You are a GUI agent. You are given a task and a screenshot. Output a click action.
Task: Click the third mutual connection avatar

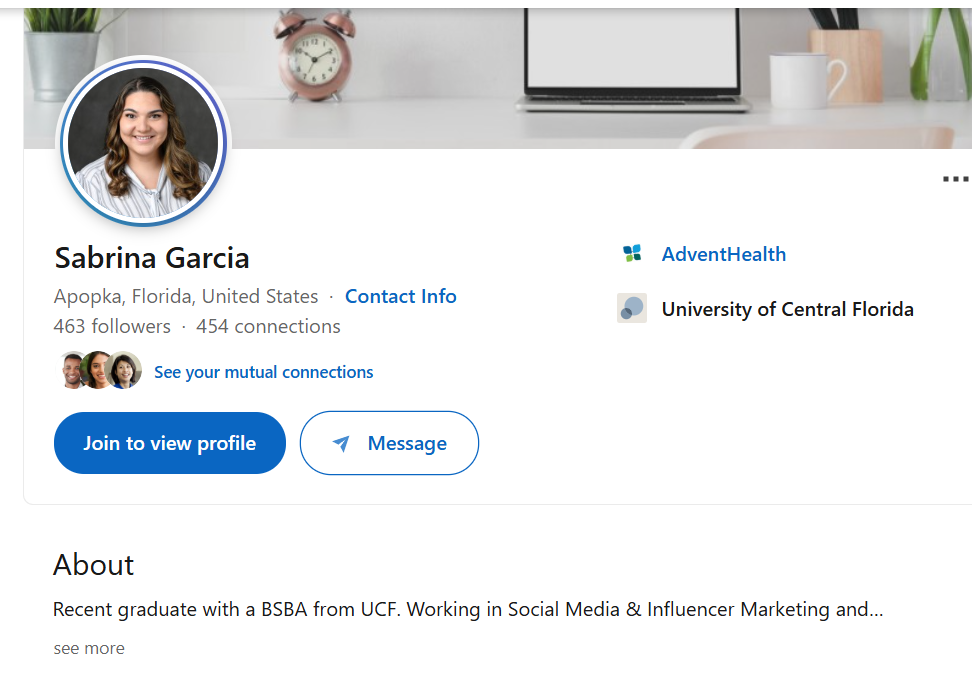coord(125,371)
